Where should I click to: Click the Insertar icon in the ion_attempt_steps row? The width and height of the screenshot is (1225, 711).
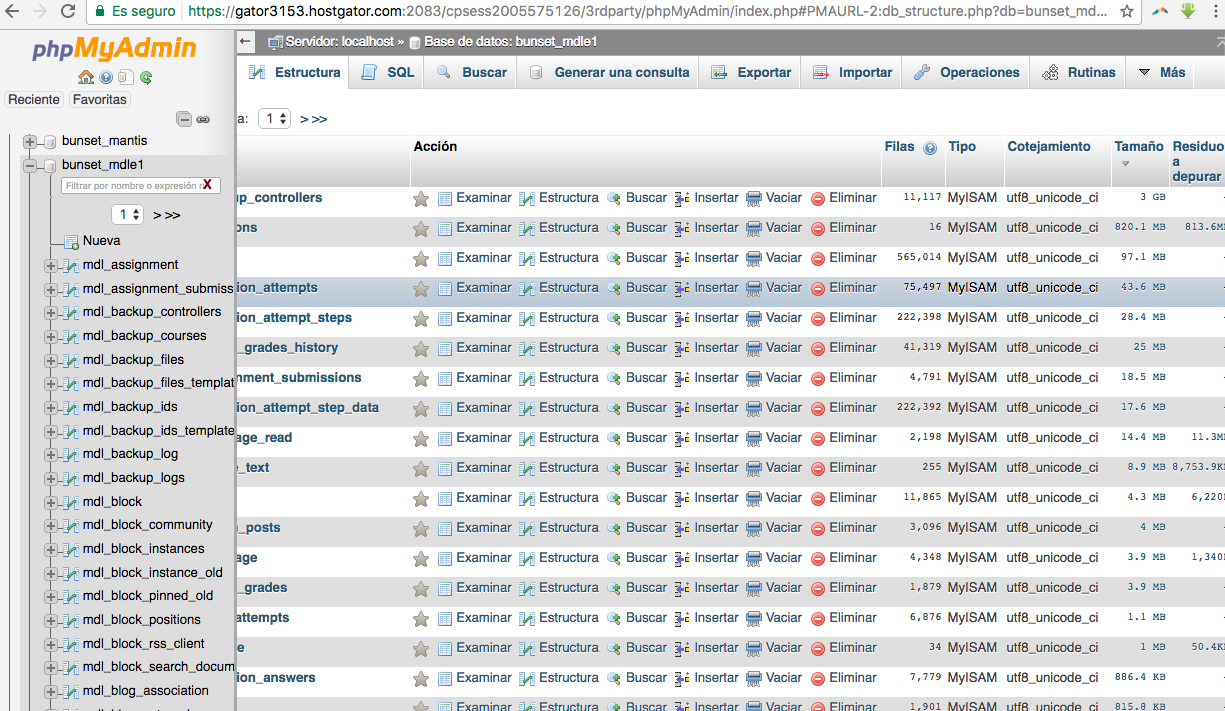pyautogui.click(x=682, y=318)
